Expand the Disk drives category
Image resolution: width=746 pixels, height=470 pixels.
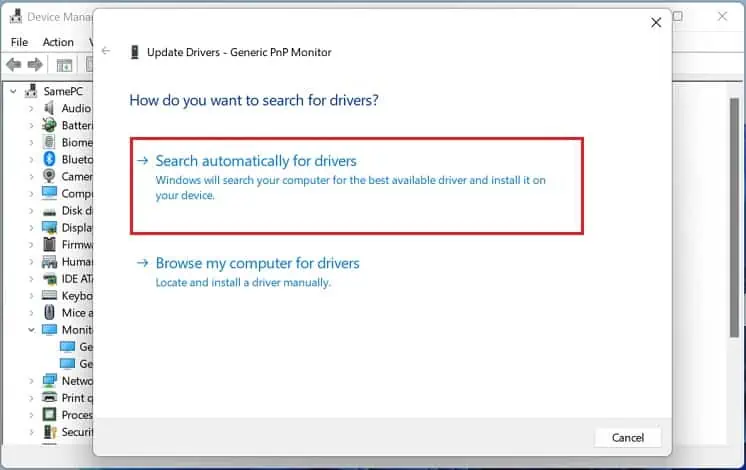[31, 211]
